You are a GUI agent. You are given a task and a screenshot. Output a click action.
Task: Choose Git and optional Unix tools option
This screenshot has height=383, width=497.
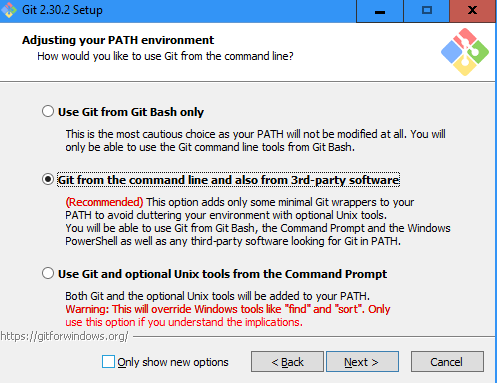pos(48,273)
